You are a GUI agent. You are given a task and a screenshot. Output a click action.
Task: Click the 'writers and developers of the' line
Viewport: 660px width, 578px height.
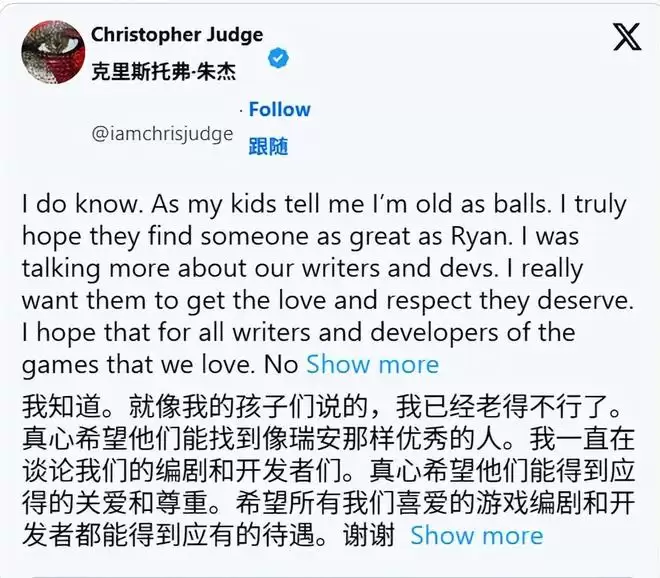coord(298,333)
